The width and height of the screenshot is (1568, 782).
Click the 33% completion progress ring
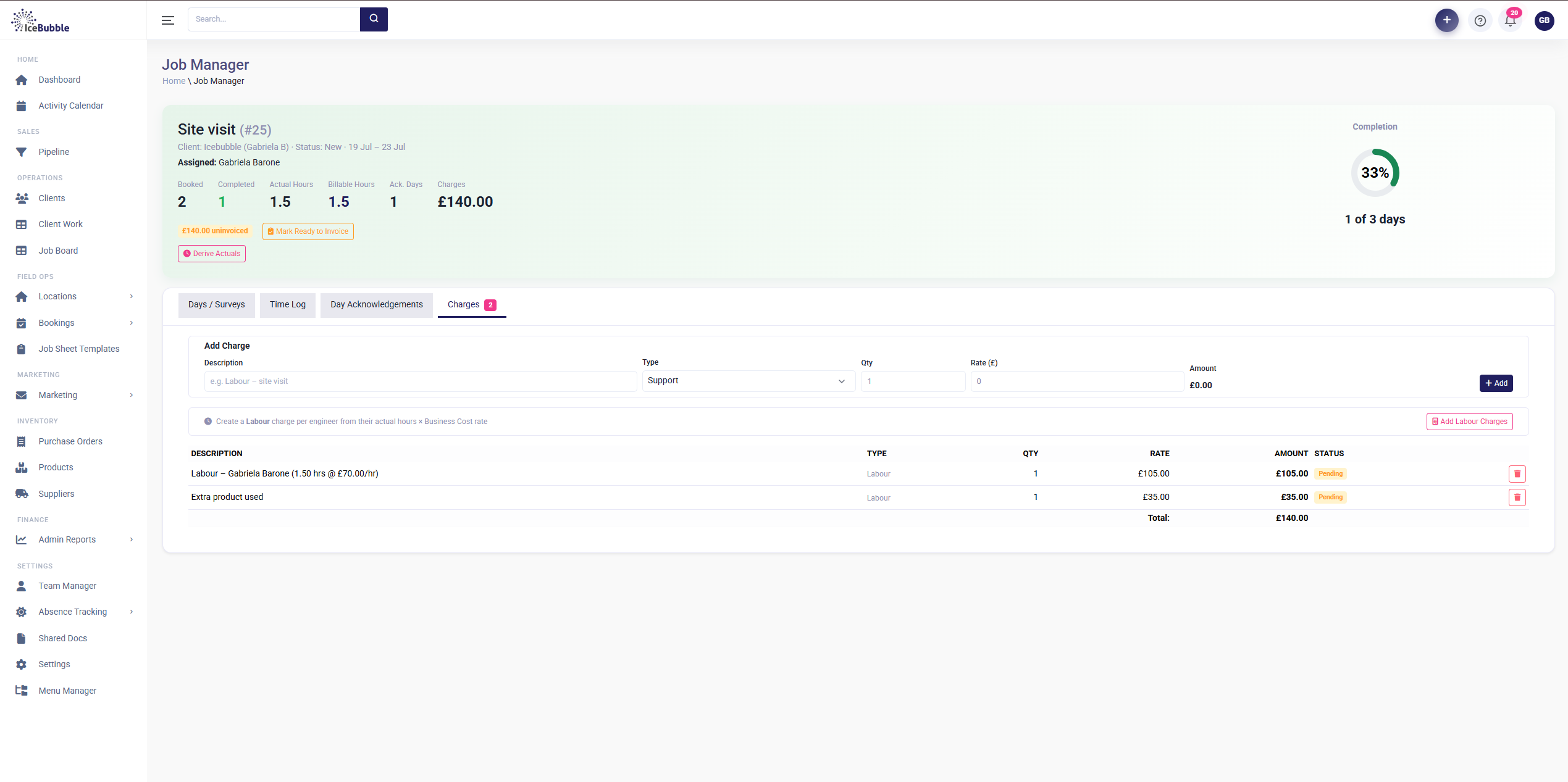pos(1375,173)
